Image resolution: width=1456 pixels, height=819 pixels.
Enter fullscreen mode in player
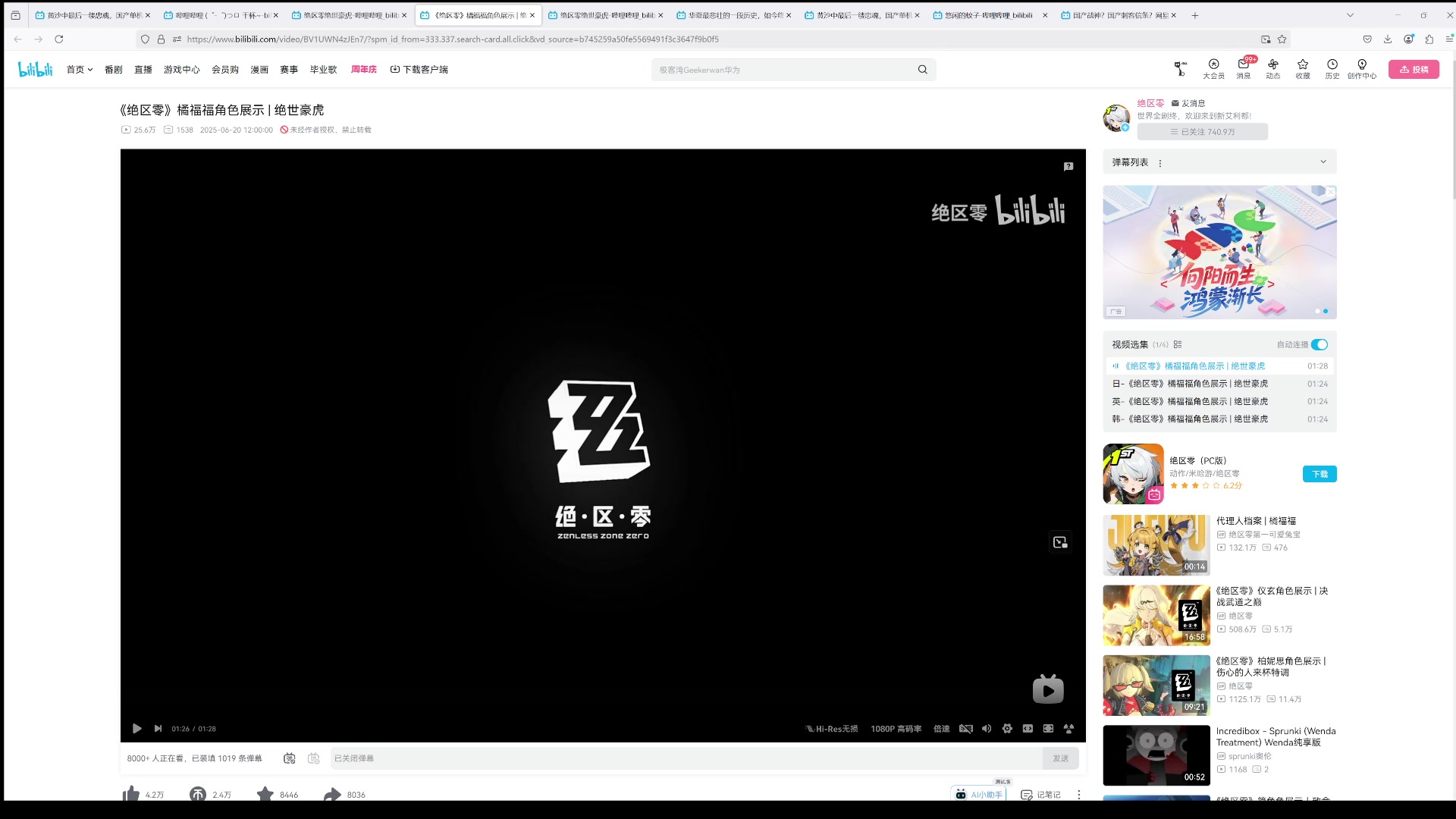[1048, 728]
